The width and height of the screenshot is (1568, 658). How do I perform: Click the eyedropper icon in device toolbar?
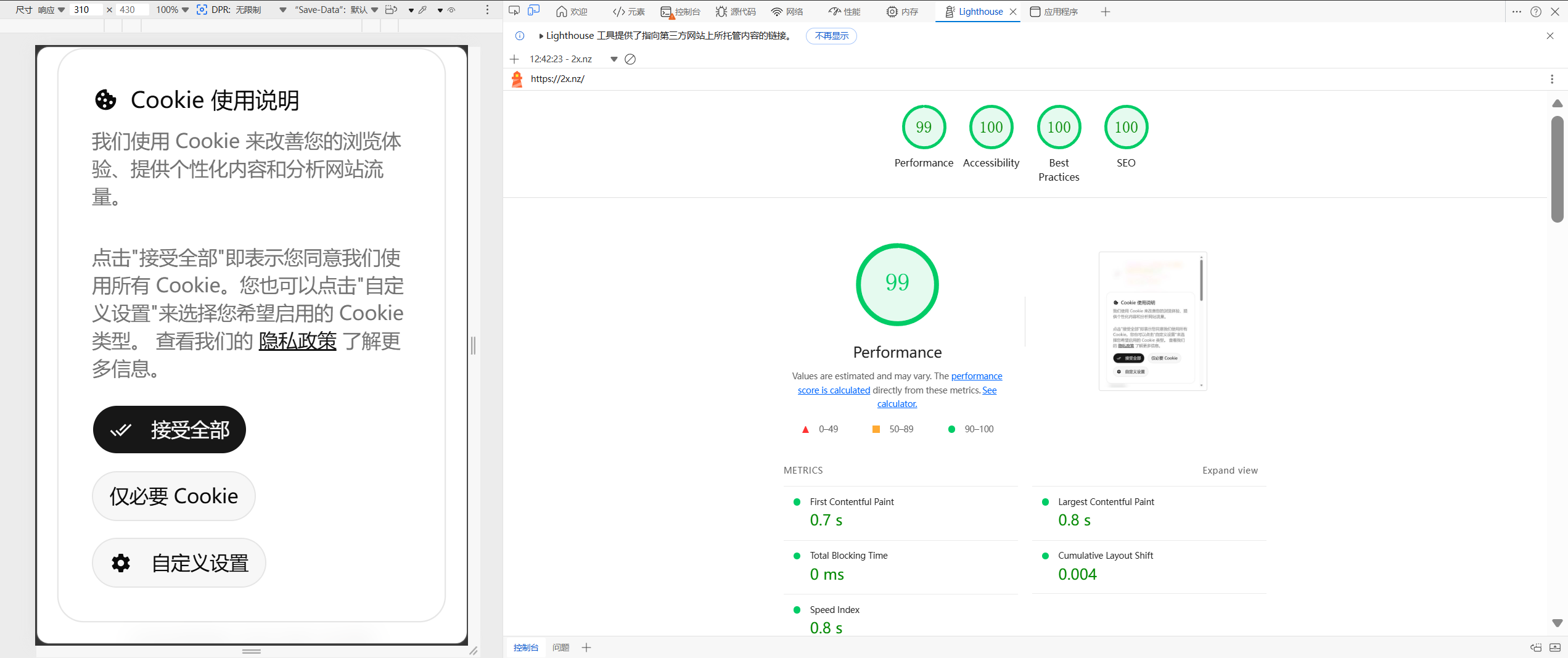point(423,10)
